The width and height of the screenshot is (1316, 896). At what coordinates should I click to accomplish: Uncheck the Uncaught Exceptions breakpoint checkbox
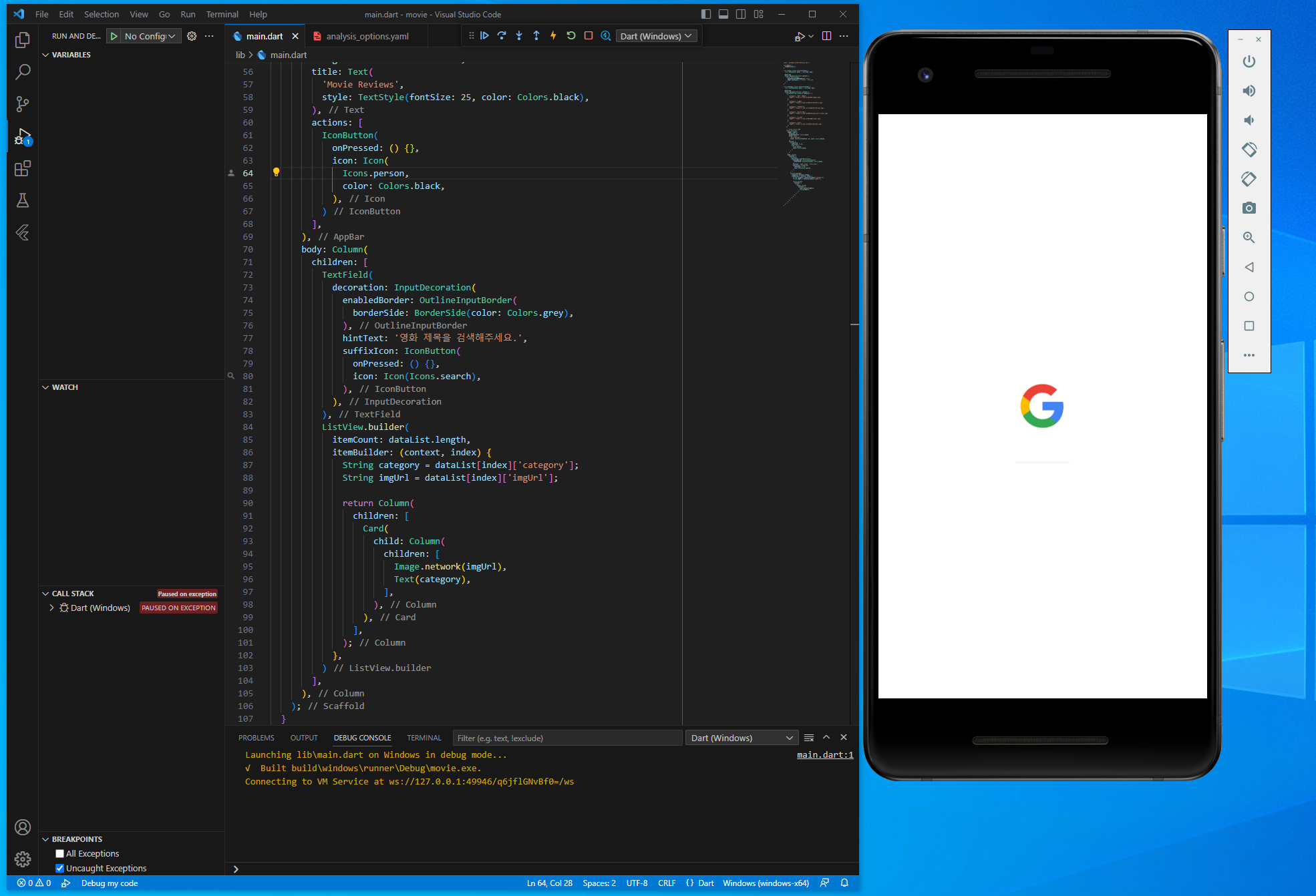(x=60, y=868)
